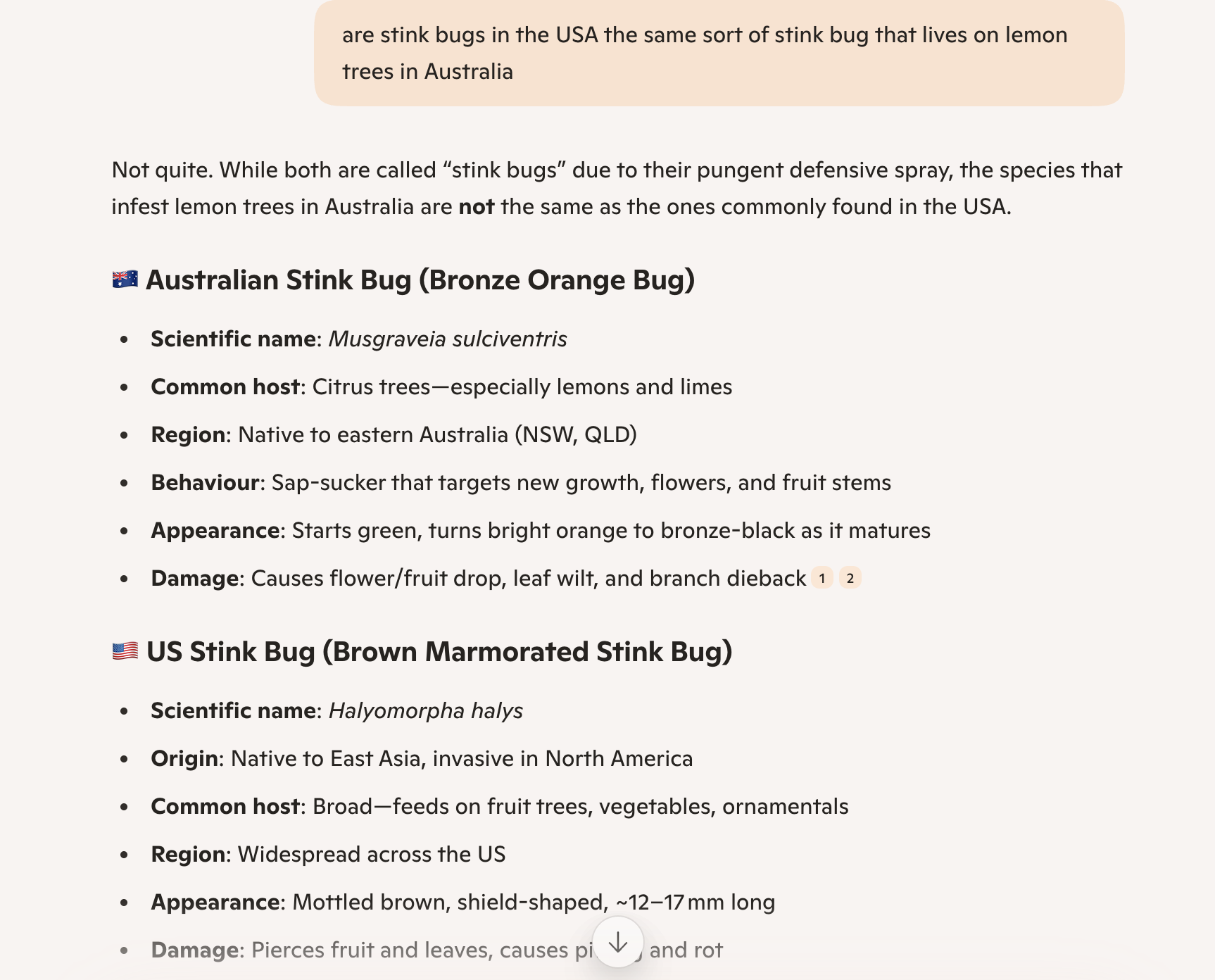1215x980 pixels.
Task: Click the user message bubble about stink bugs
Action: [718, 54]
